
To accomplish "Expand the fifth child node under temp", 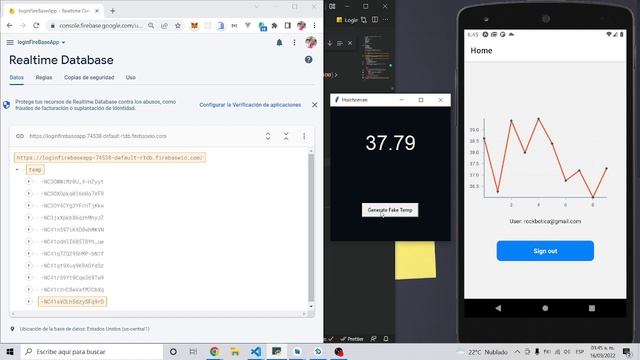I will tap(29, 229).
